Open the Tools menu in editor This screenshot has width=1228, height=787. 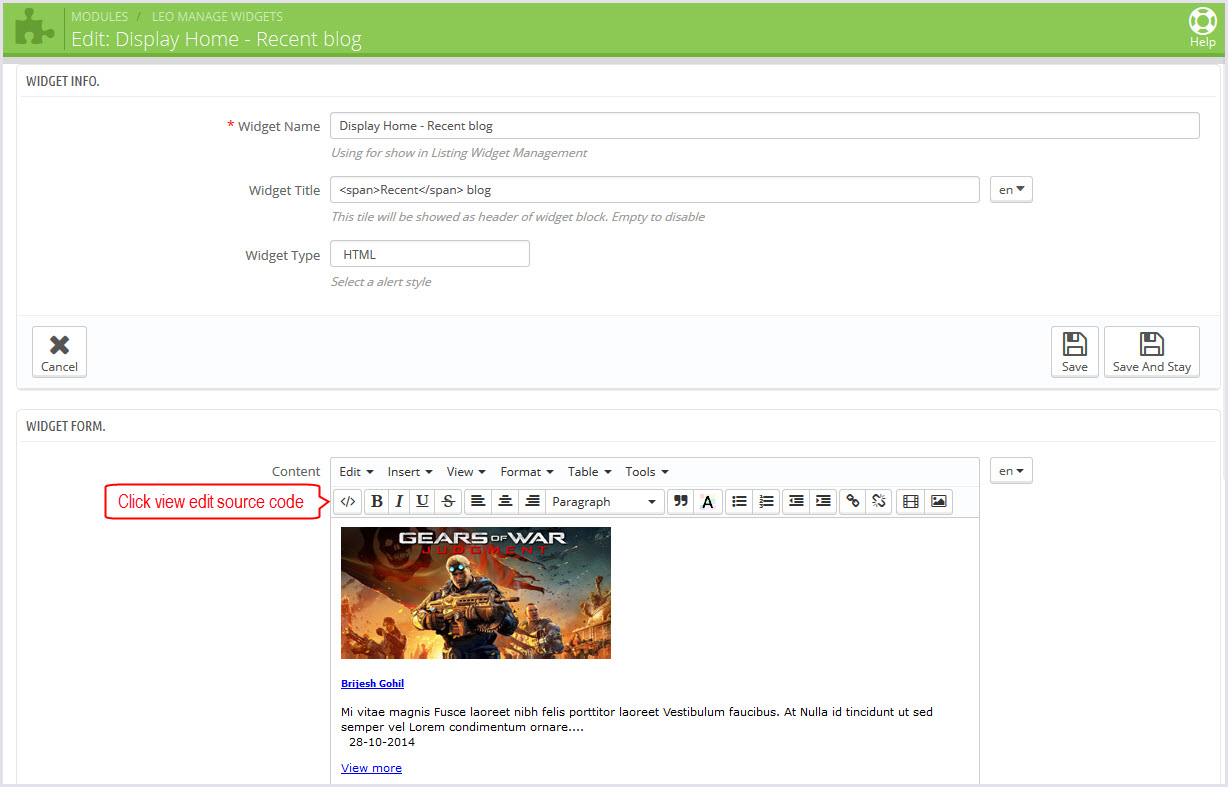(647, 472)
